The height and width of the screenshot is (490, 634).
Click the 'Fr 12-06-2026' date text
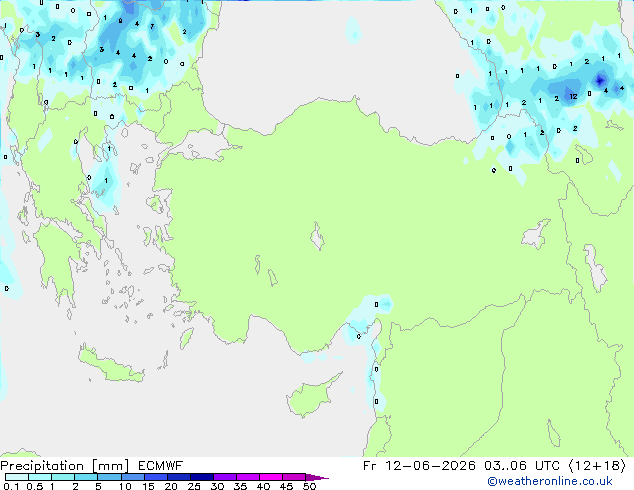point(419,466)
